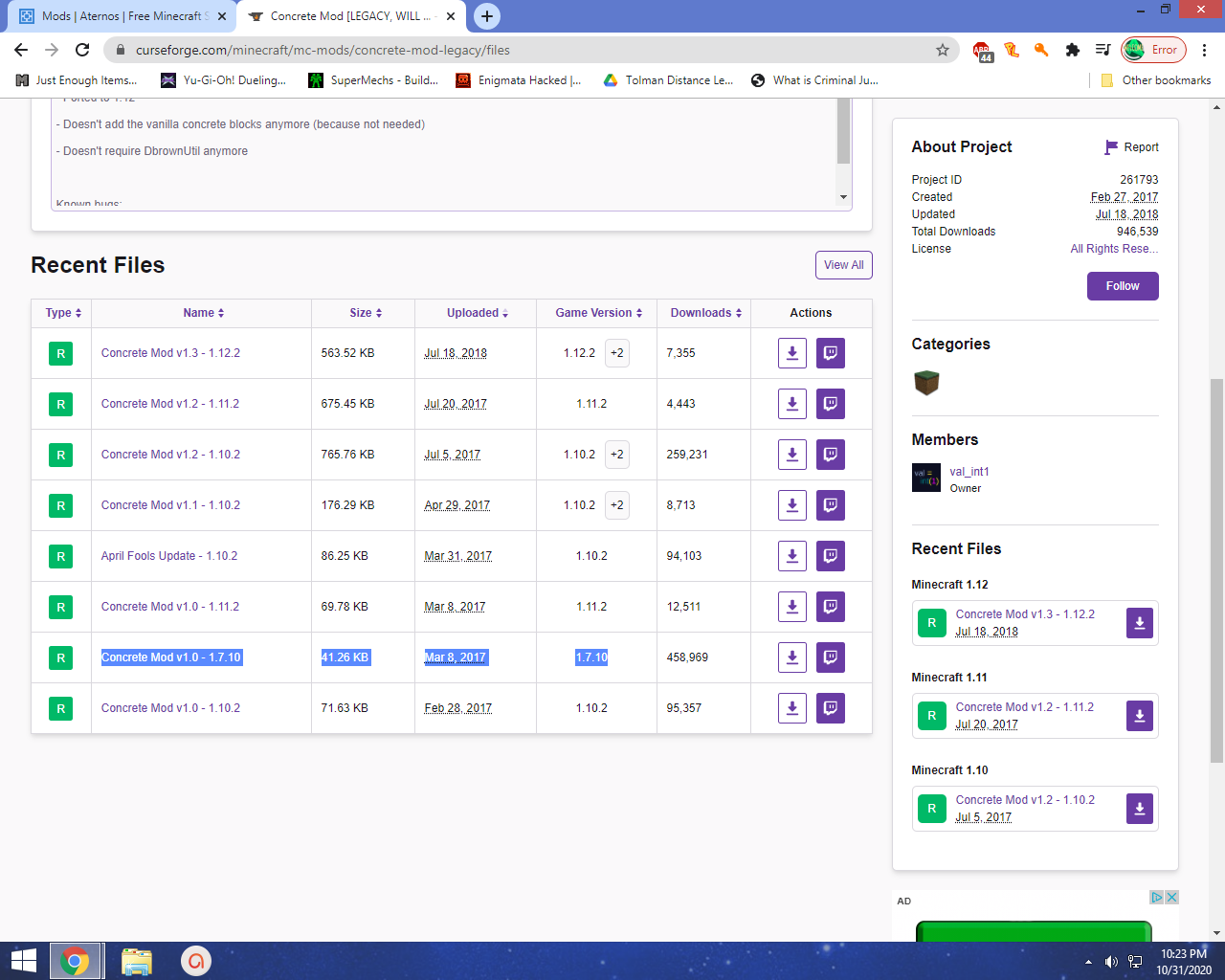This screenshot has height=980, width=1225.
Task: Download Concrete Mod v1.0 - 1.10.2 file
Action: point(792,708)
